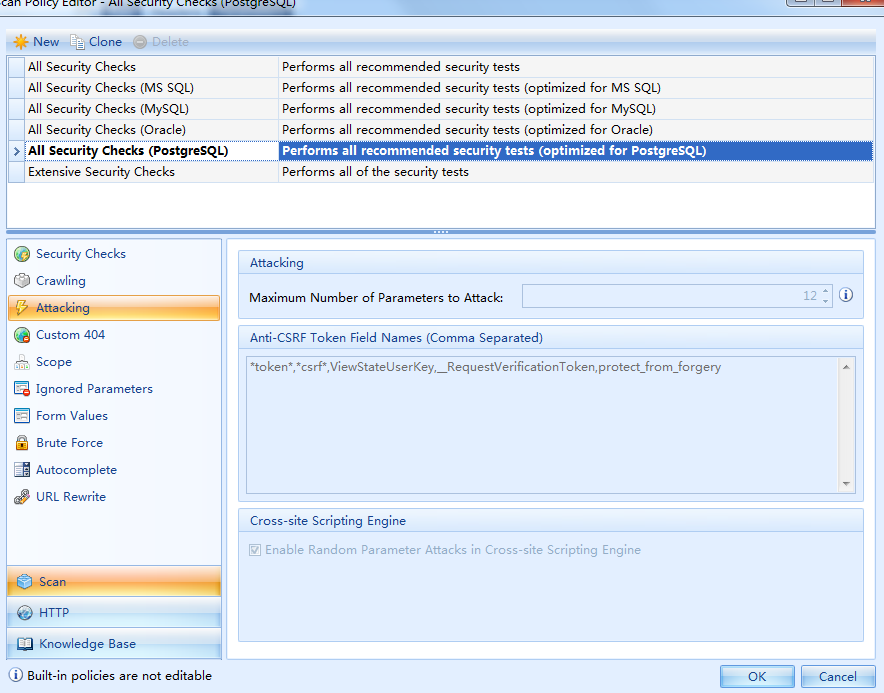
Task: Click the Cancel button
Action: click(837, 676)
